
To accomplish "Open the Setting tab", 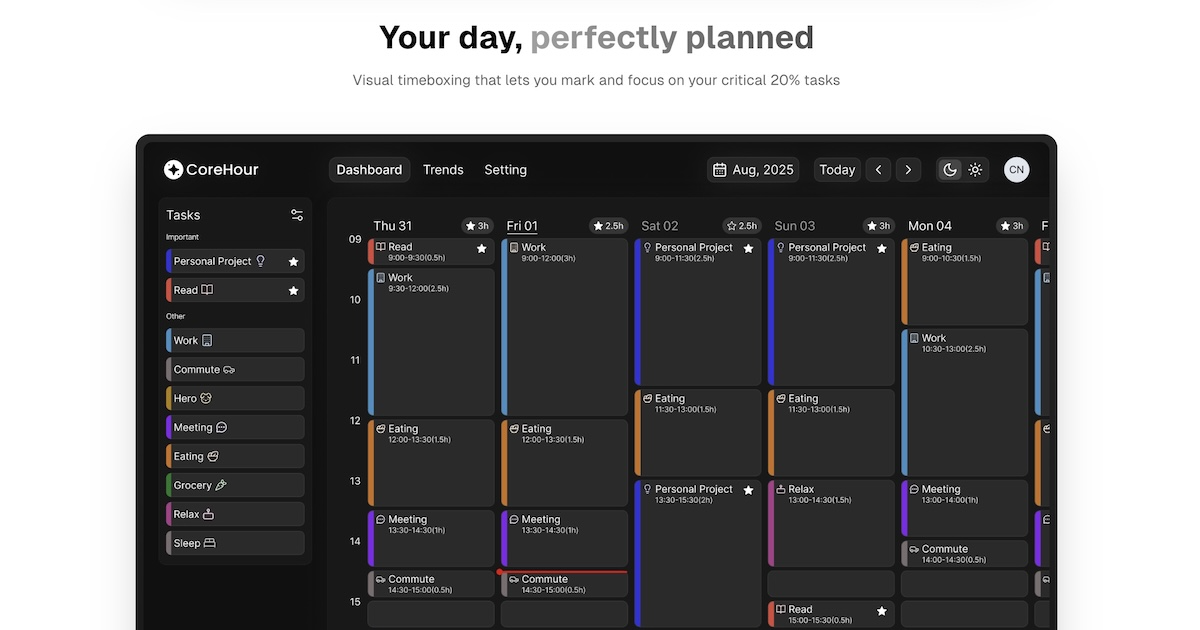I will [x=505, y=169].
